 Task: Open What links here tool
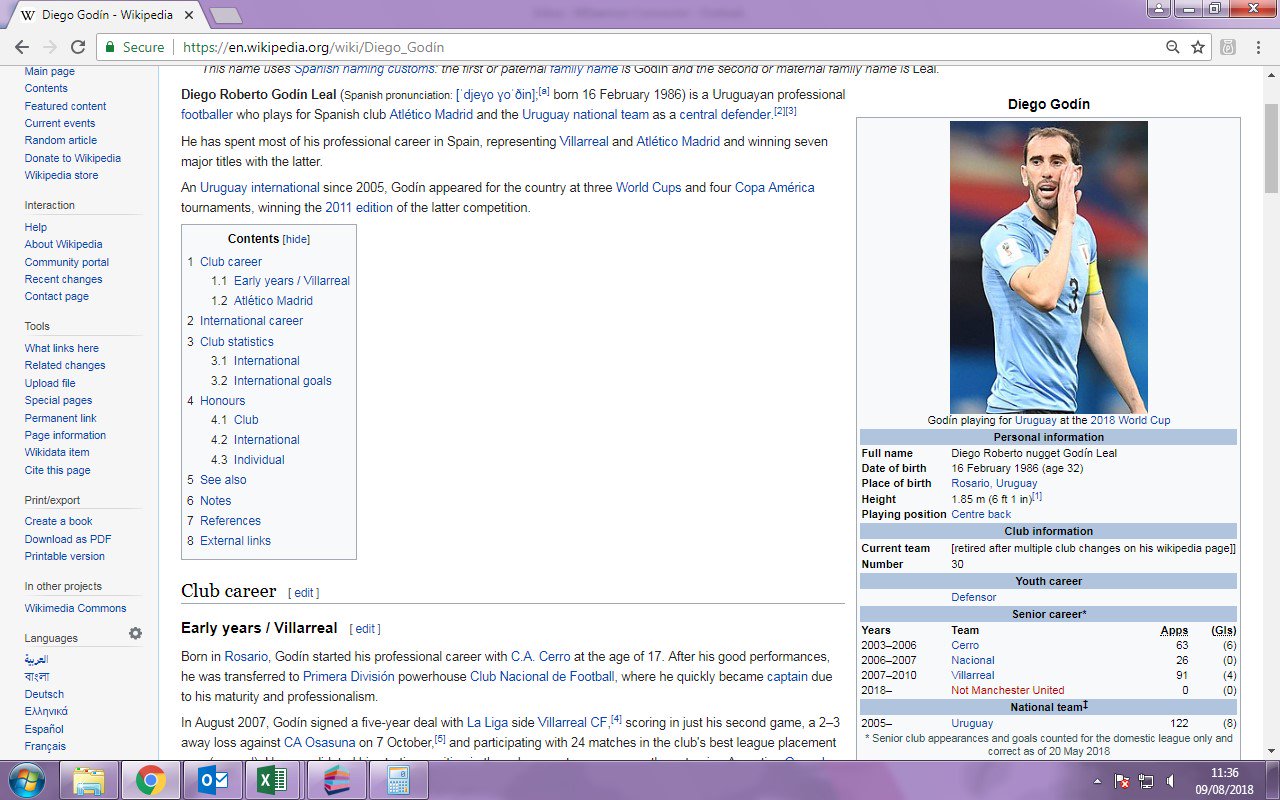click(62, 348)
